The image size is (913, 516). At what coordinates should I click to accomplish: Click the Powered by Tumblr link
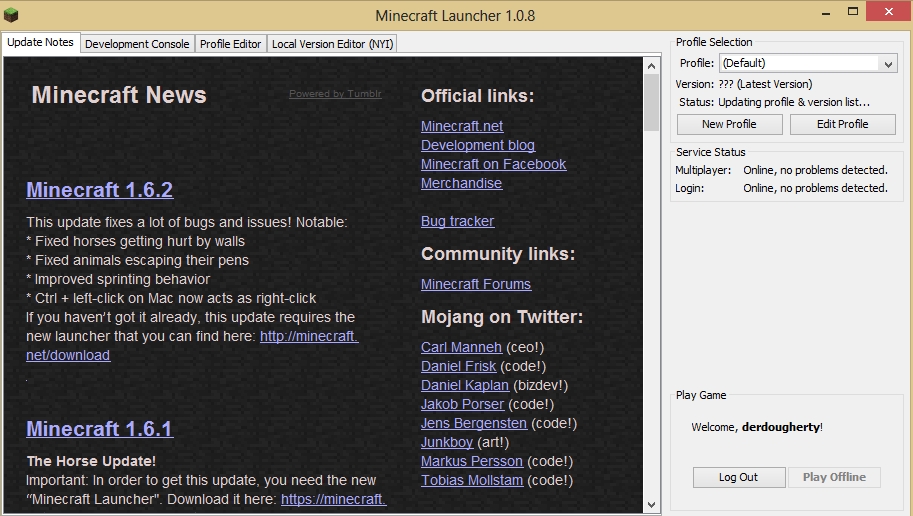335,94
